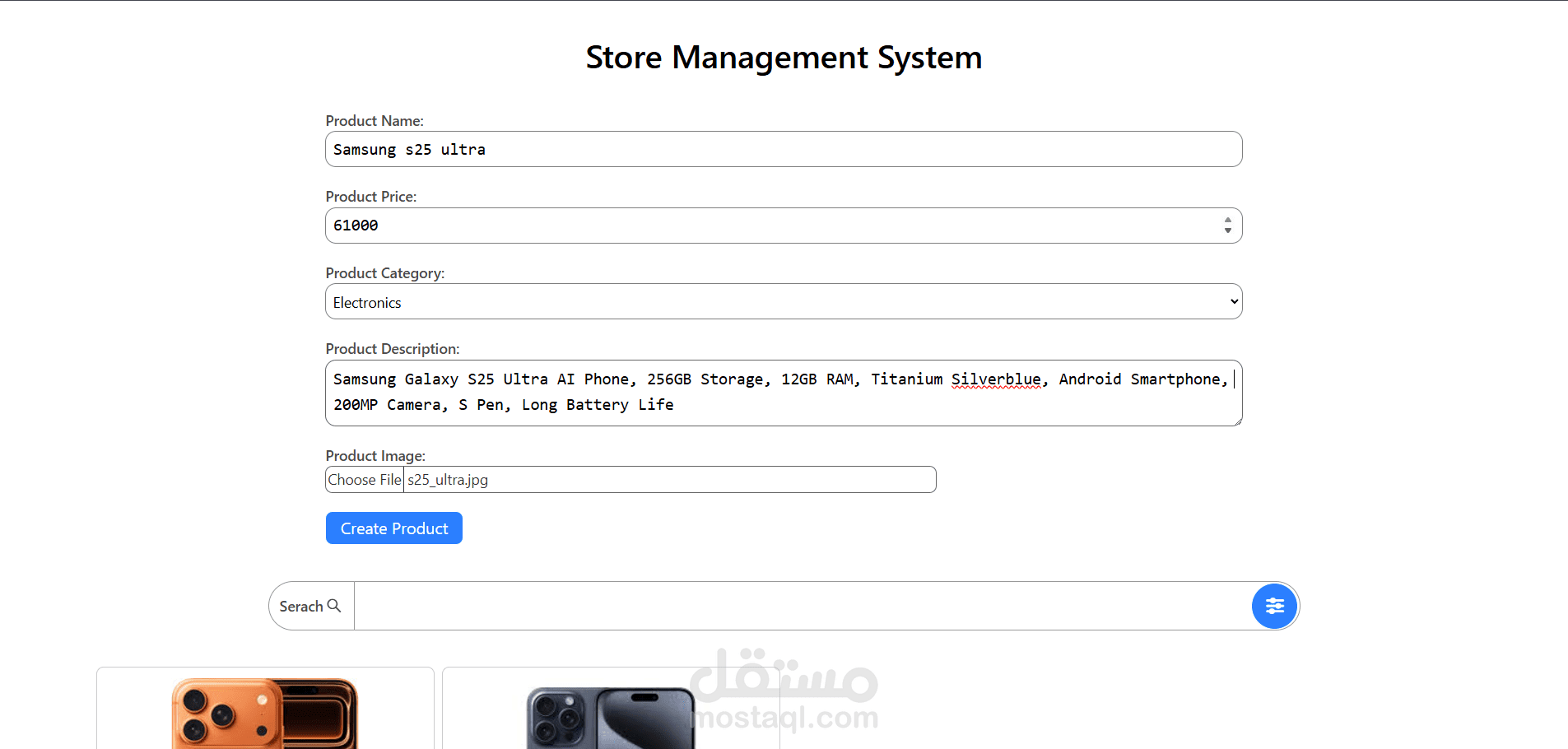The height and width of the screenshot is (749, 1568).
Task: Select the orange phone product thumbnail
Action: 265,714
